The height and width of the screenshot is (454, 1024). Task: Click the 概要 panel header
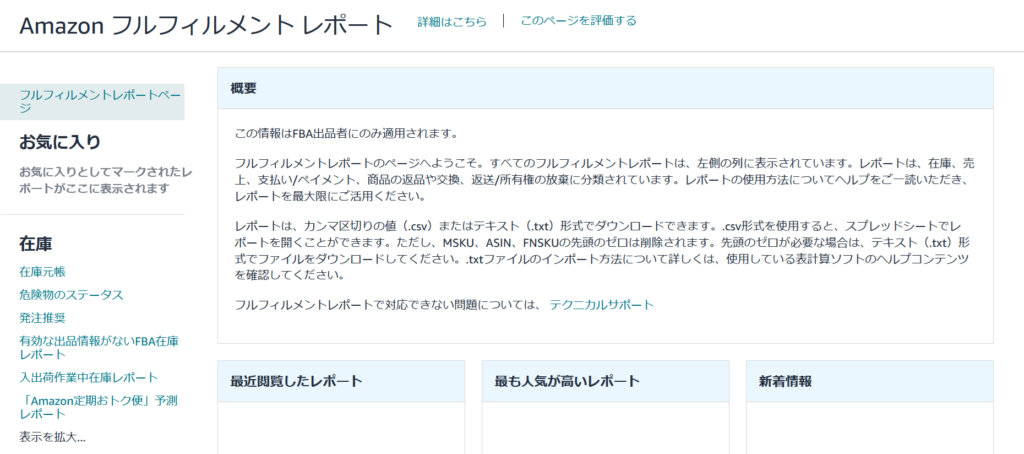pyautogui.click(x=605, y=88)
